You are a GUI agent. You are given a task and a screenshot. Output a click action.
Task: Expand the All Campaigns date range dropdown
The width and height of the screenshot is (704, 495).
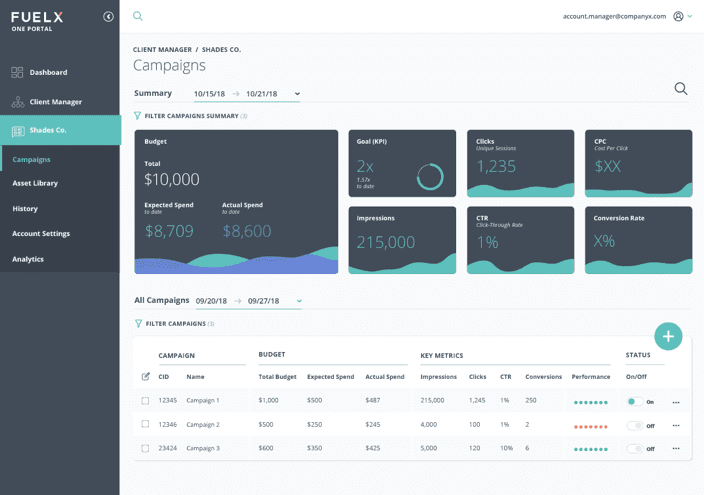[x=299, y=301]
